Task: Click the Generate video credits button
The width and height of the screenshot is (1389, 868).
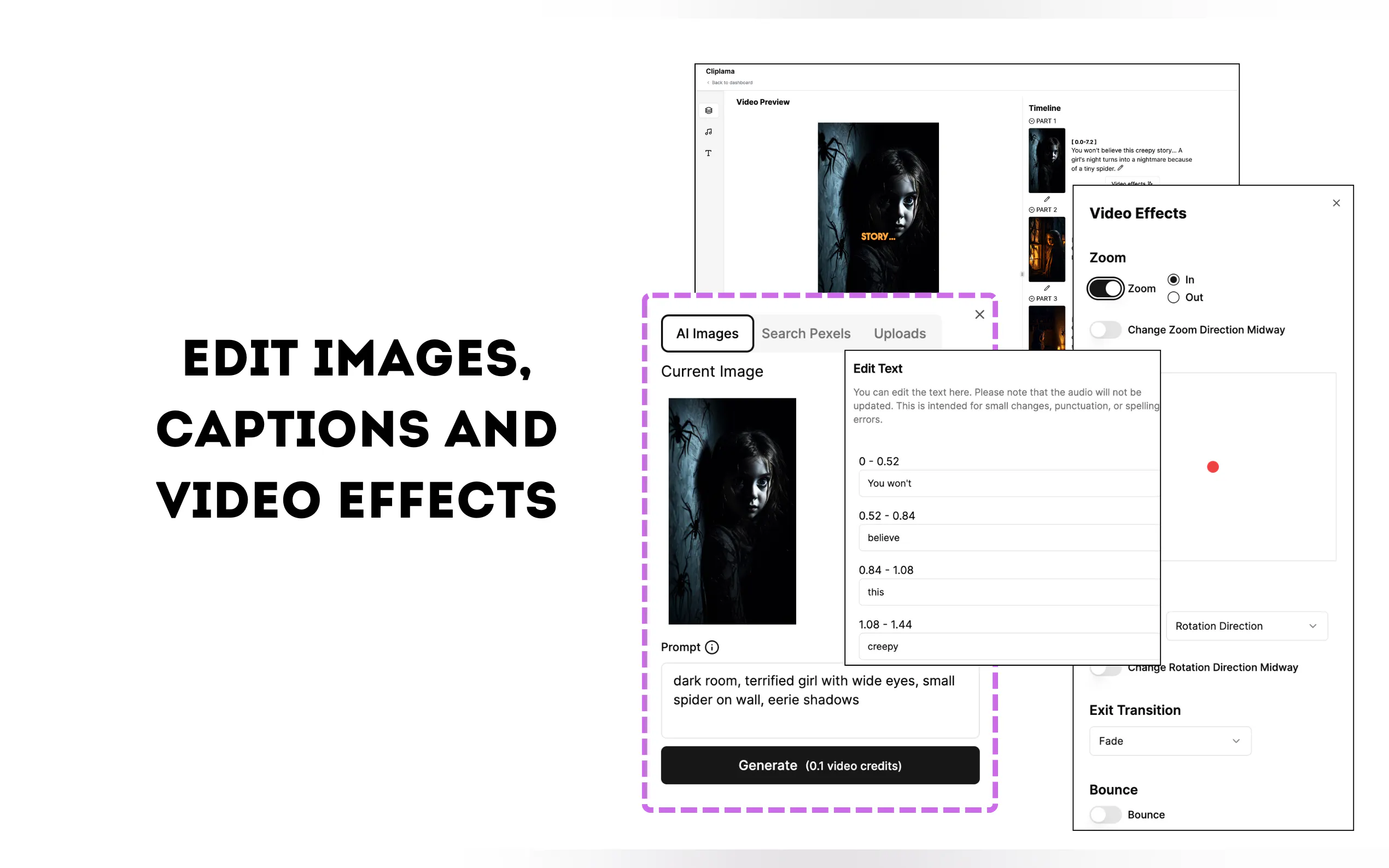Action: [819, 765]
